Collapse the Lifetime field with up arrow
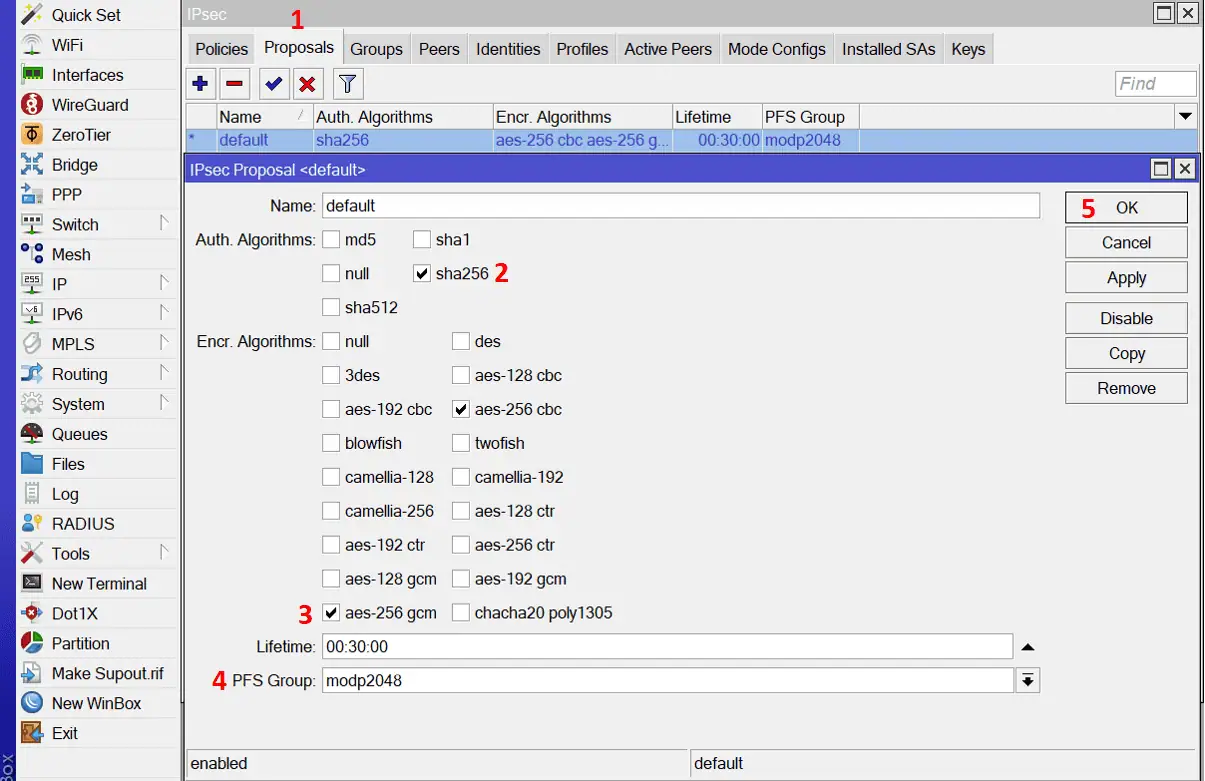The height and width of the screenshot is (781, 1205). pos(1027,647)
